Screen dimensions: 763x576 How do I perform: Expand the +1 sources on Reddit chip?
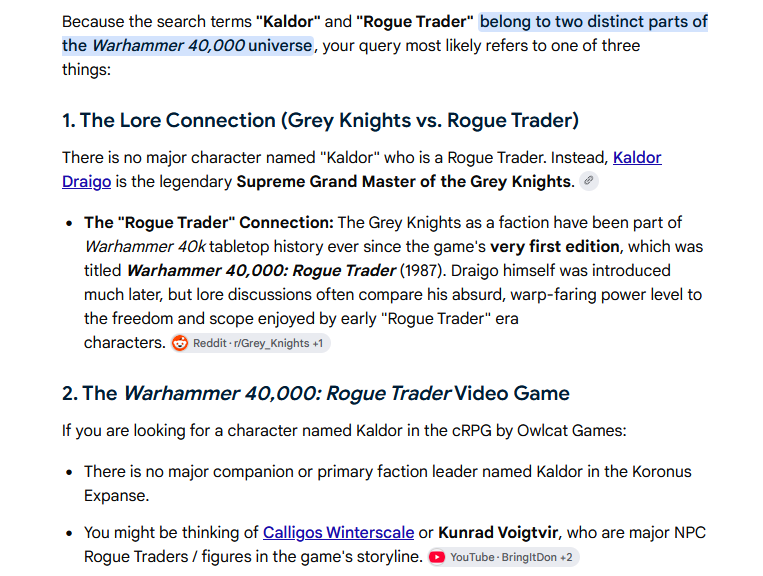(318, 343)
